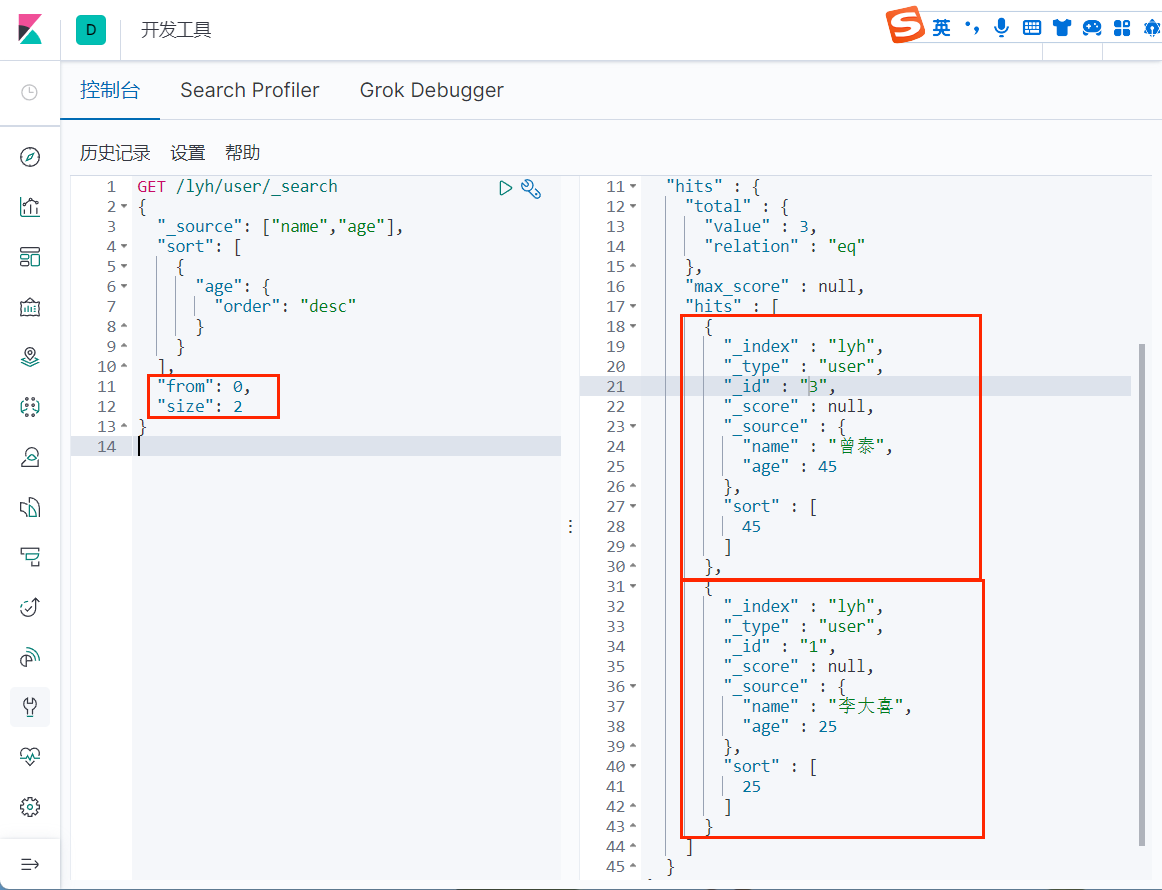1162x890 pixels.
Task: Open Sogou game controller icon
Action: point(1092,28)
